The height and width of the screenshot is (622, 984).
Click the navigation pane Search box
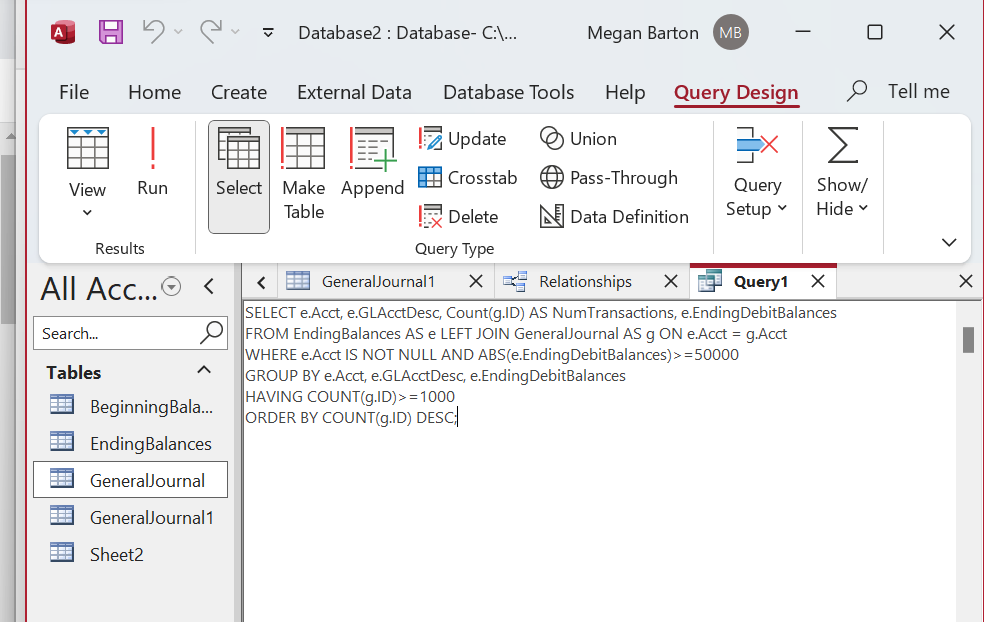click(x=118, y=333)
